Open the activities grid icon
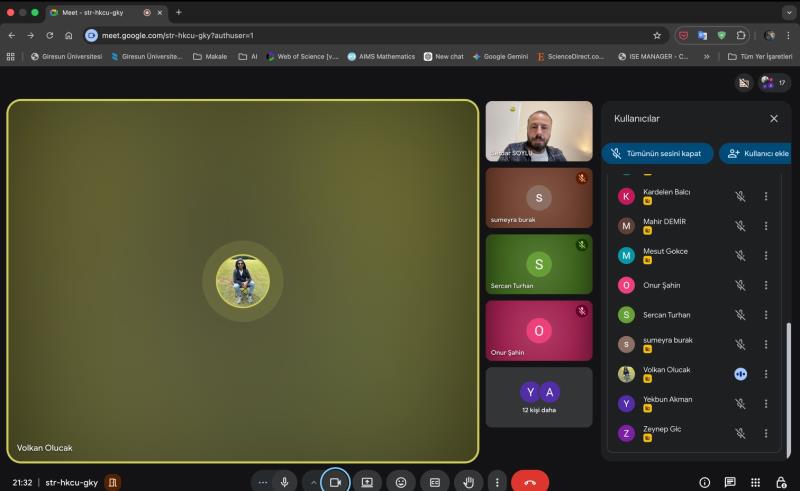This screenshot has height=491, width=800. [755, 482]
